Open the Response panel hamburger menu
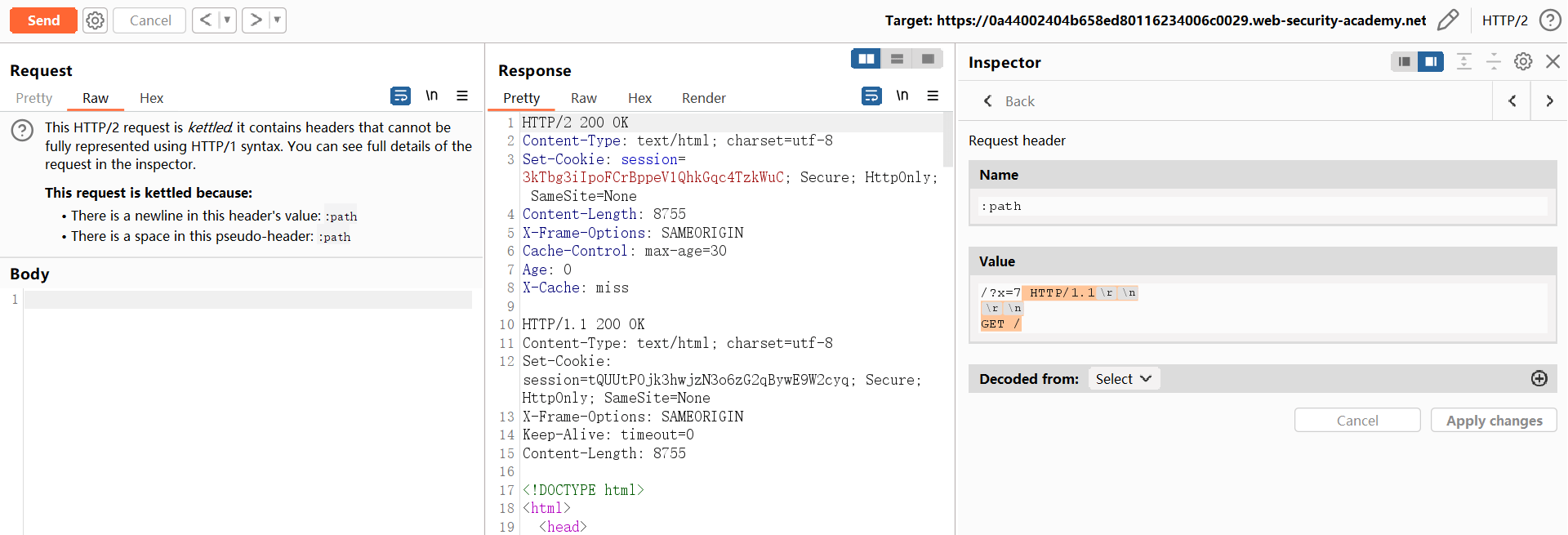 tap(933, 96)
